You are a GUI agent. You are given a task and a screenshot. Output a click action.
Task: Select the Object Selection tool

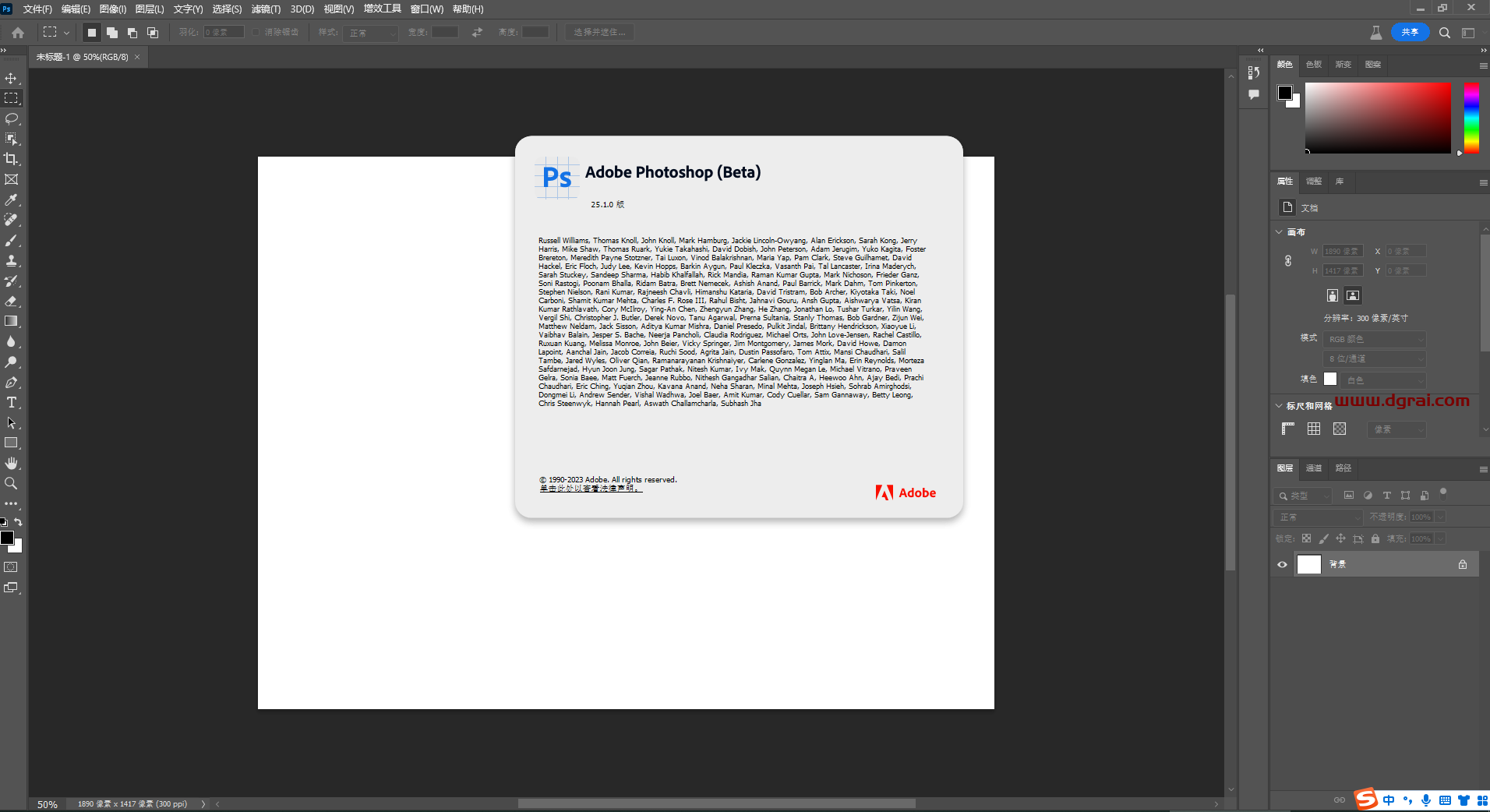[x=11, y=139]
